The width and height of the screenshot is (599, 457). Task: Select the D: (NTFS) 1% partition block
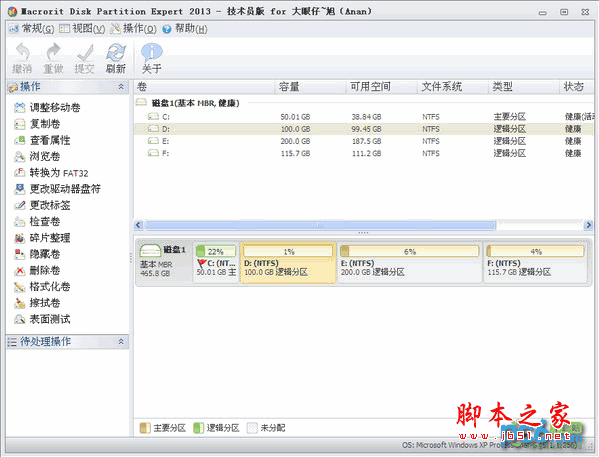click(288, 263)
